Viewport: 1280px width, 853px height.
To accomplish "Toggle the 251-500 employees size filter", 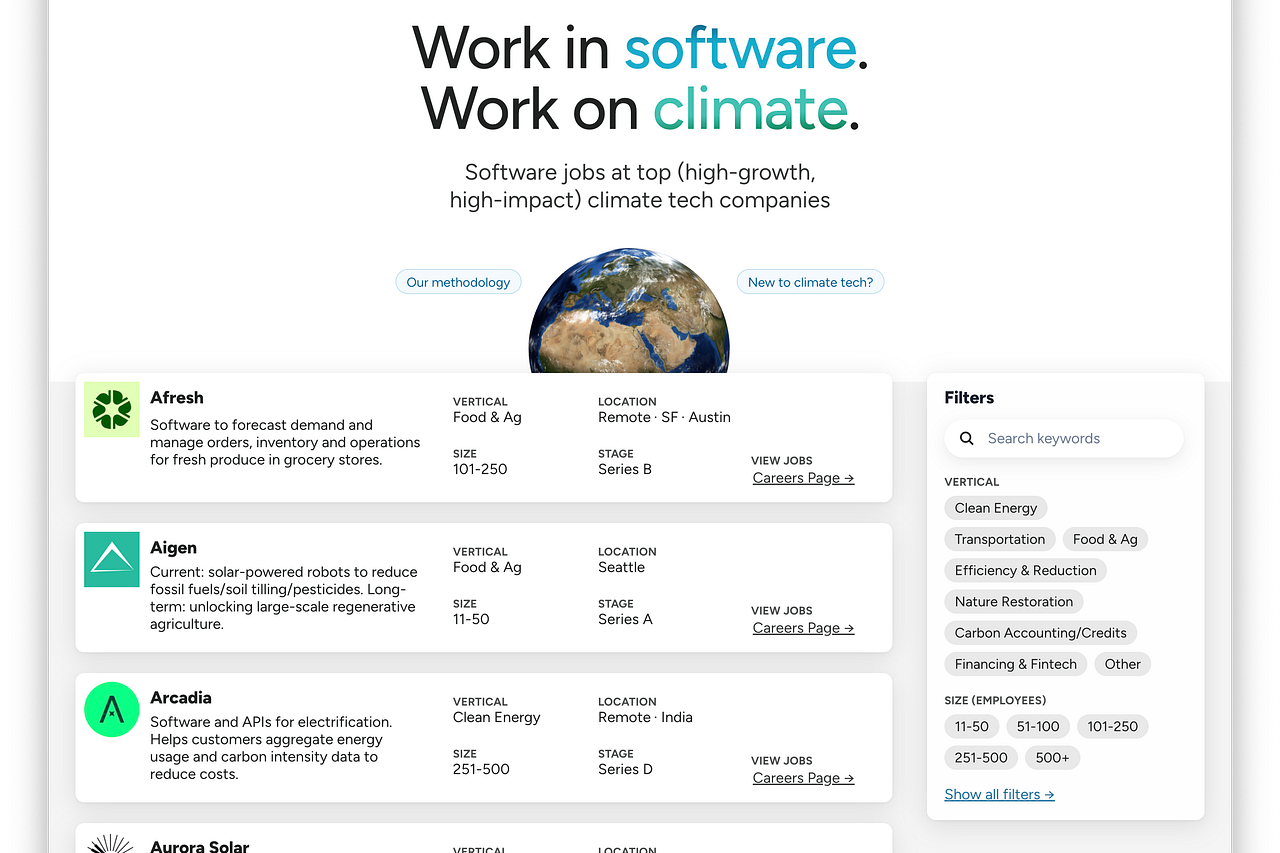I will pos(981,757).
